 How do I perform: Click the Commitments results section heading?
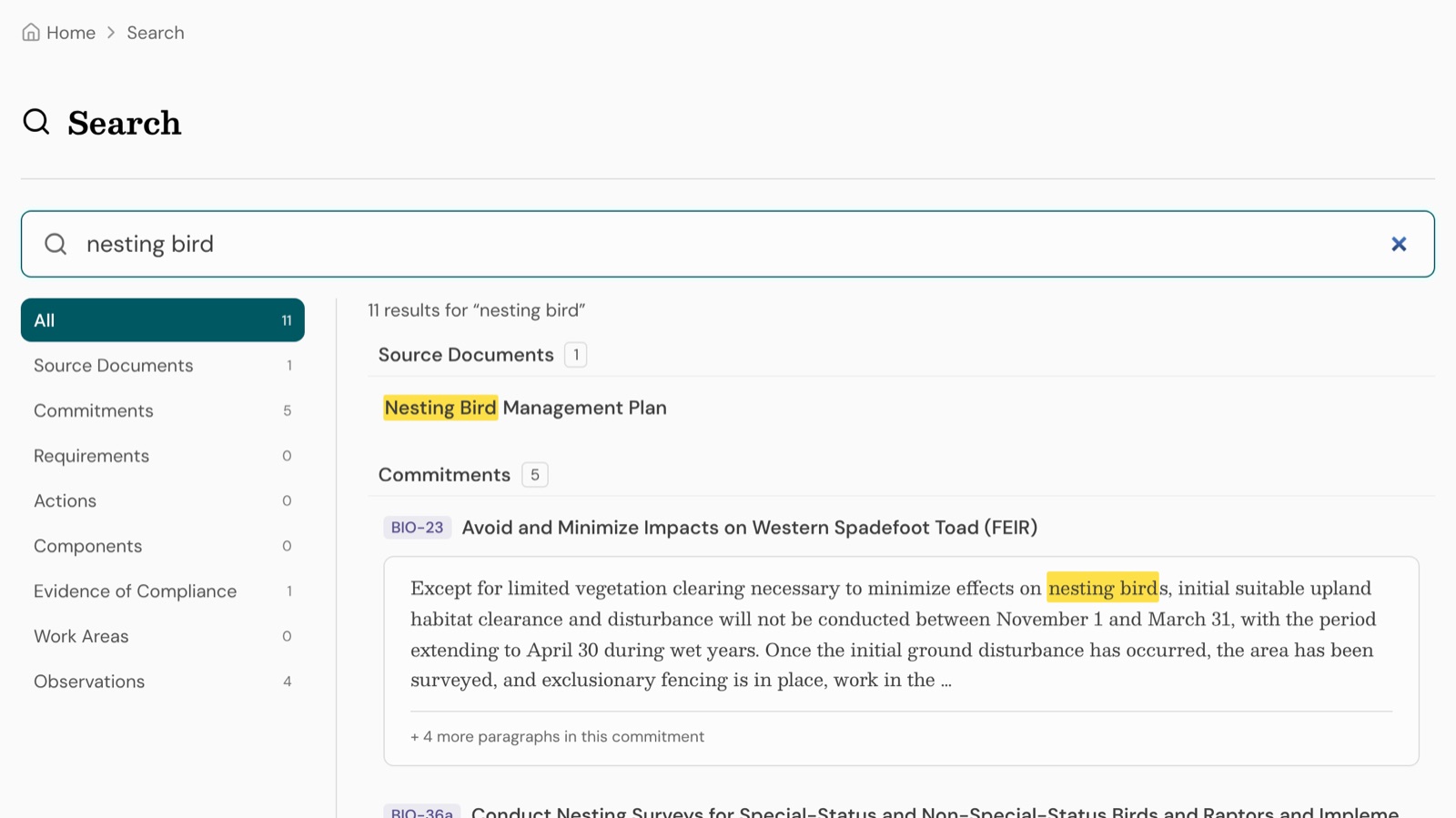pos(444,475)
